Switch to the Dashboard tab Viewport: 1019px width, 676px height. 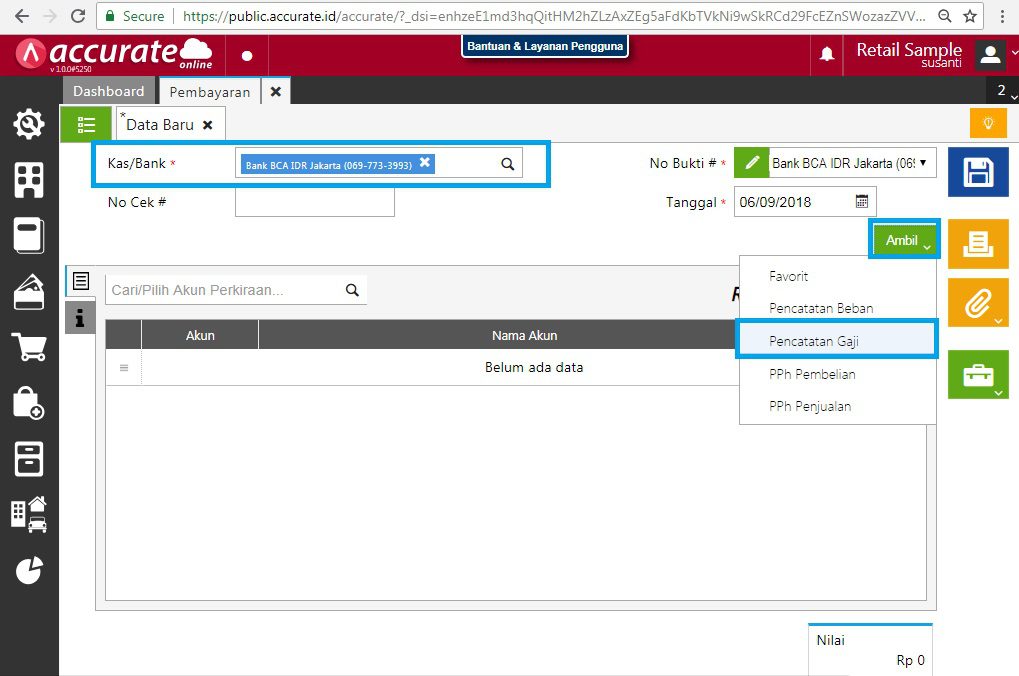coord(108,90)
